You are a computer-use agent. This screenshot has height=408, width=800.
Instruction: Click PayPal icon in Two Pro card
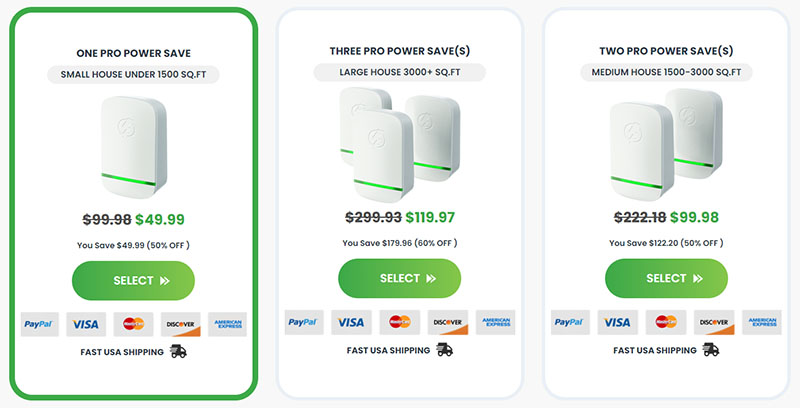[571, 322]
